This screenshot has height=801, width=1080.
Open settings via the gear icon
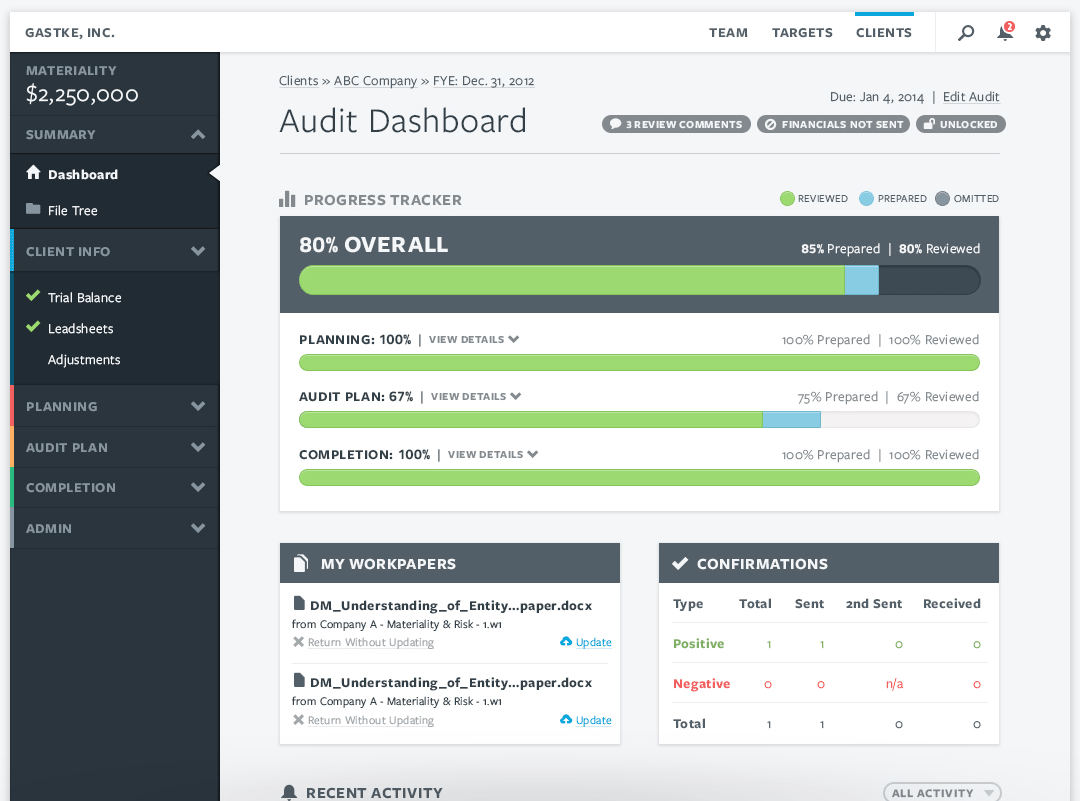(x=1043, y=32)
